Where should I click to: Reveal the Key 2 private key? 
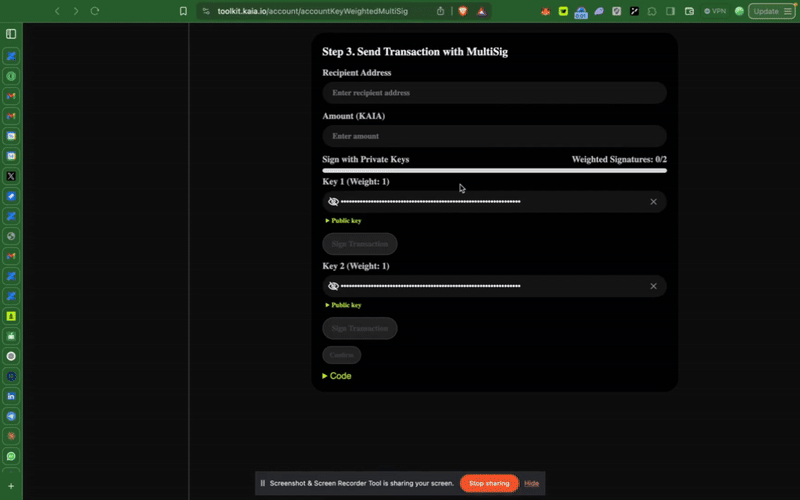click(x=333, y=286)
